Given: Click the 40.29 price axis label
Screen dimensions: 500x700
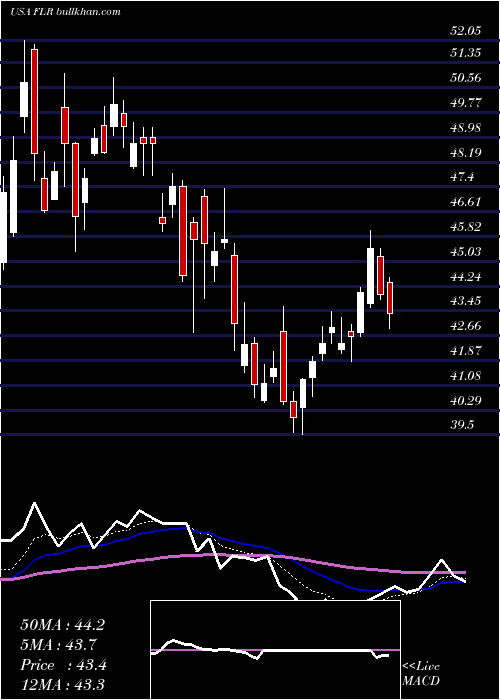Looking at the screenshot, I should point(466,400).
